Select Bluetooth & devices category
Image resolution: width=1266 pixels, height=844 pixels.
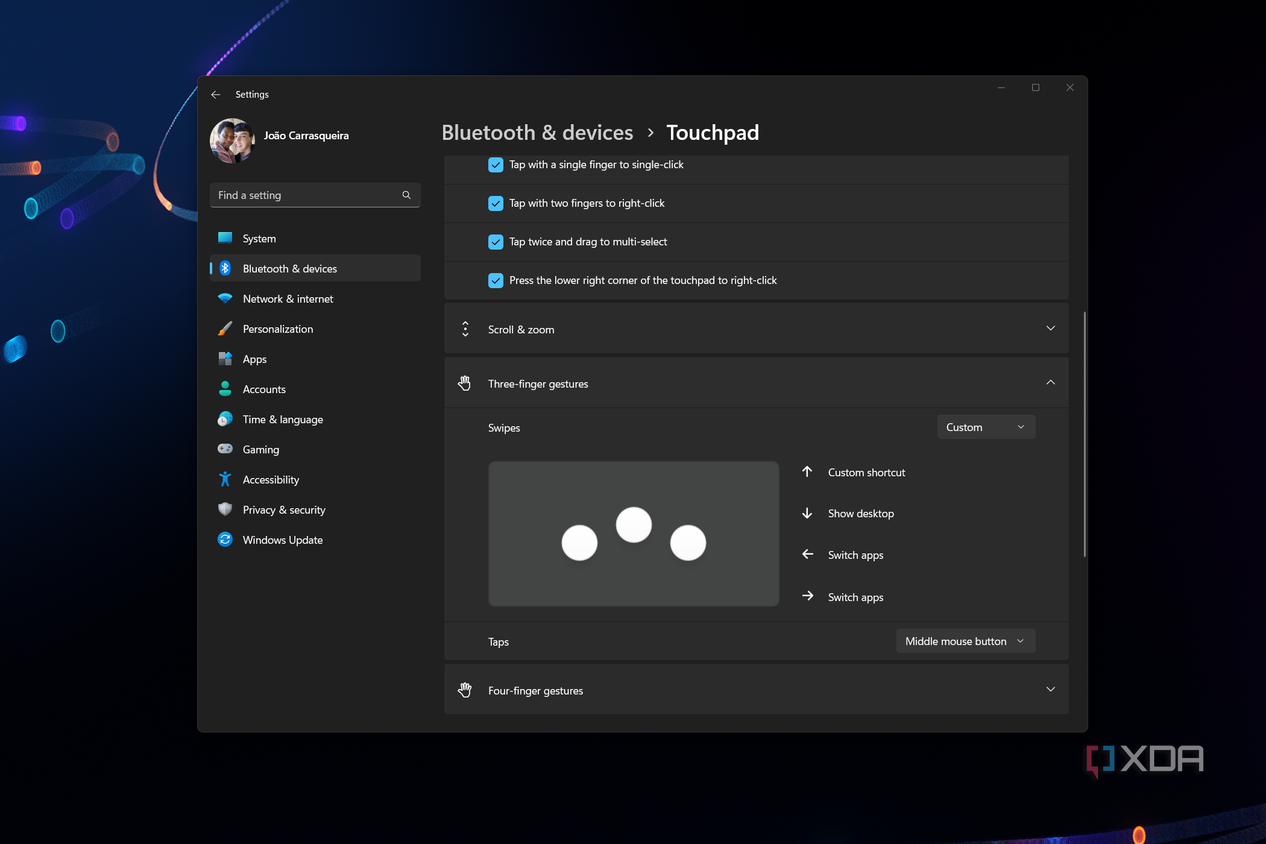point(315,268)
